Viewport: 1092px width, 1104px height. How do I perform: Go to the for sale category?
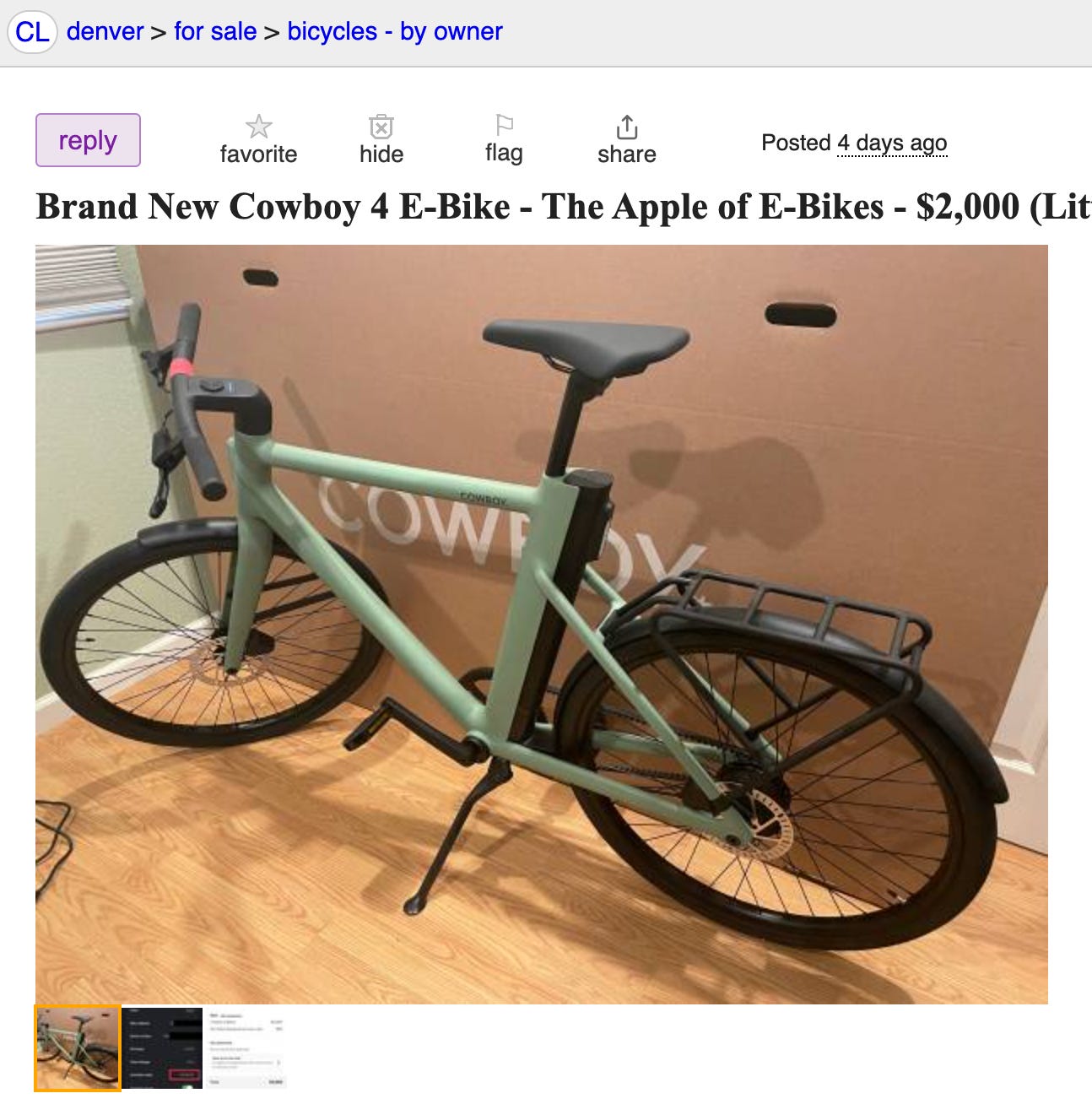(x=215, y=31)
